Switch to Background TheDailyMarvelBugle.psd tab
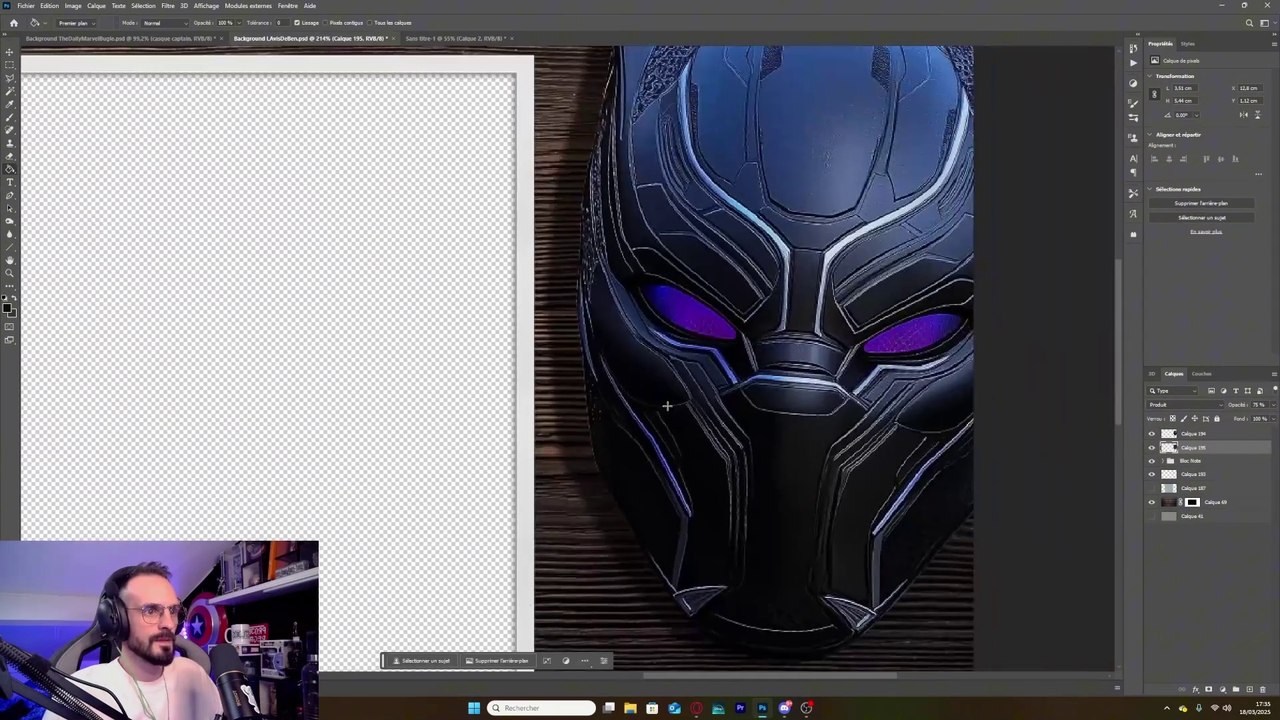This screenshot has height=720, width=1280. coord(119,39)
